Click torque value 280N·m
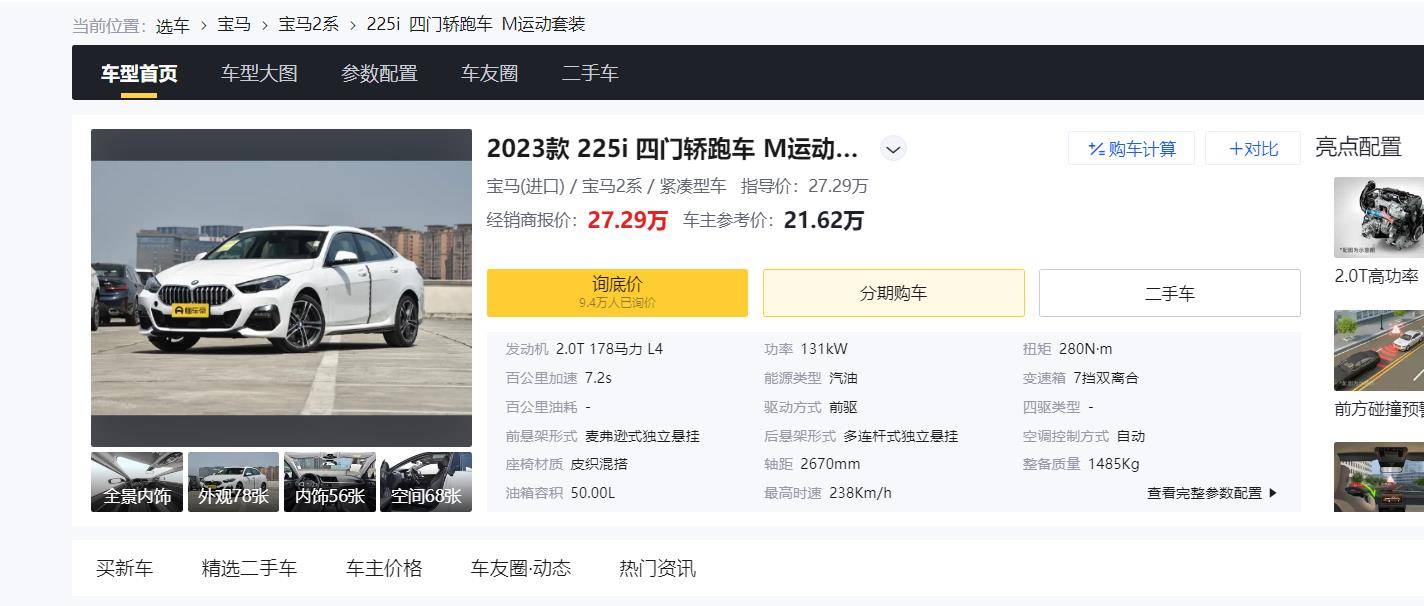Image resolution: width=1424 pixels, height=606 pixels. 1085,349
